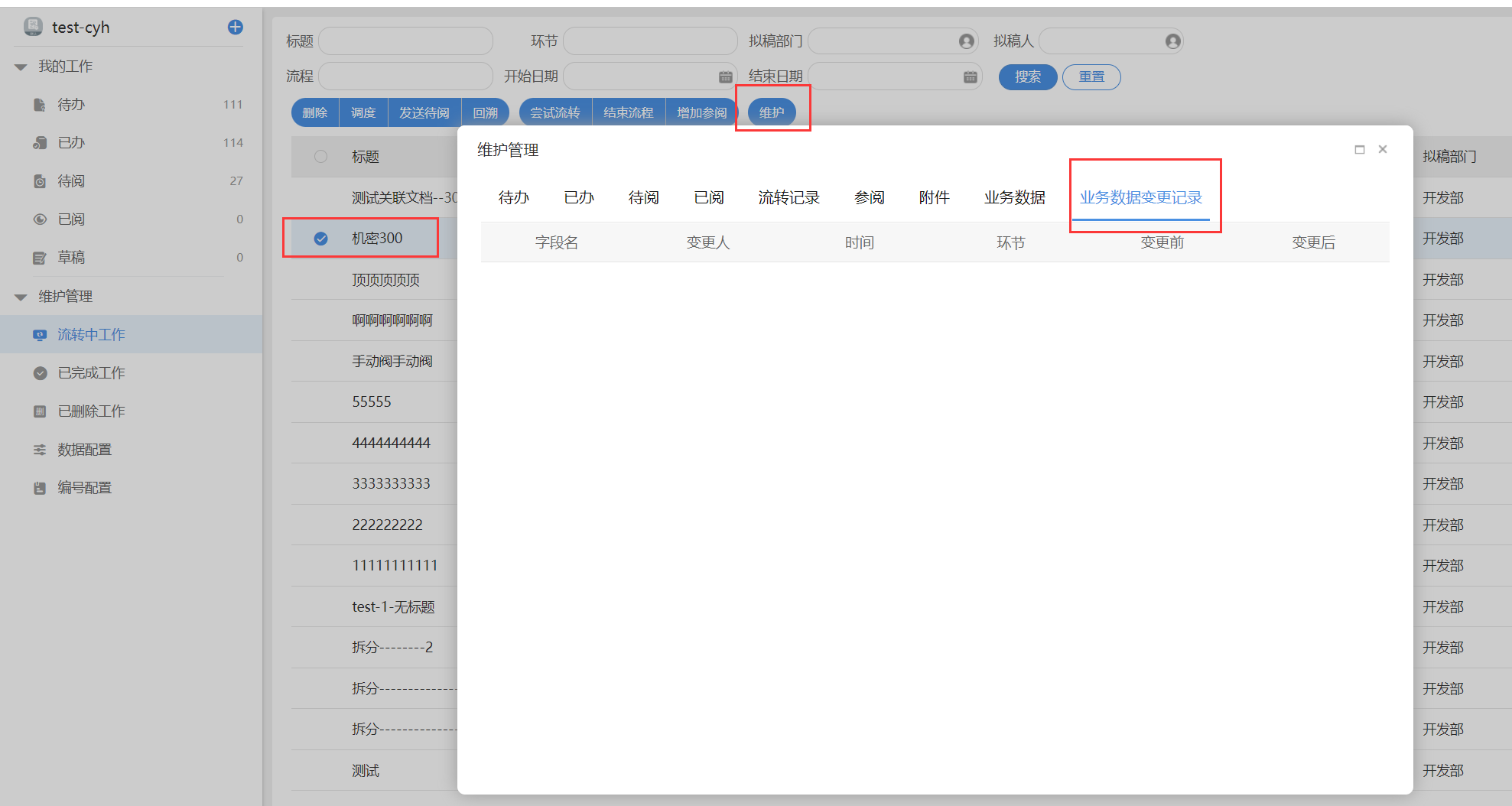1512x806 pixels.
Task: Focus the 拟稿部门 input field
Action: pos(893,41)
